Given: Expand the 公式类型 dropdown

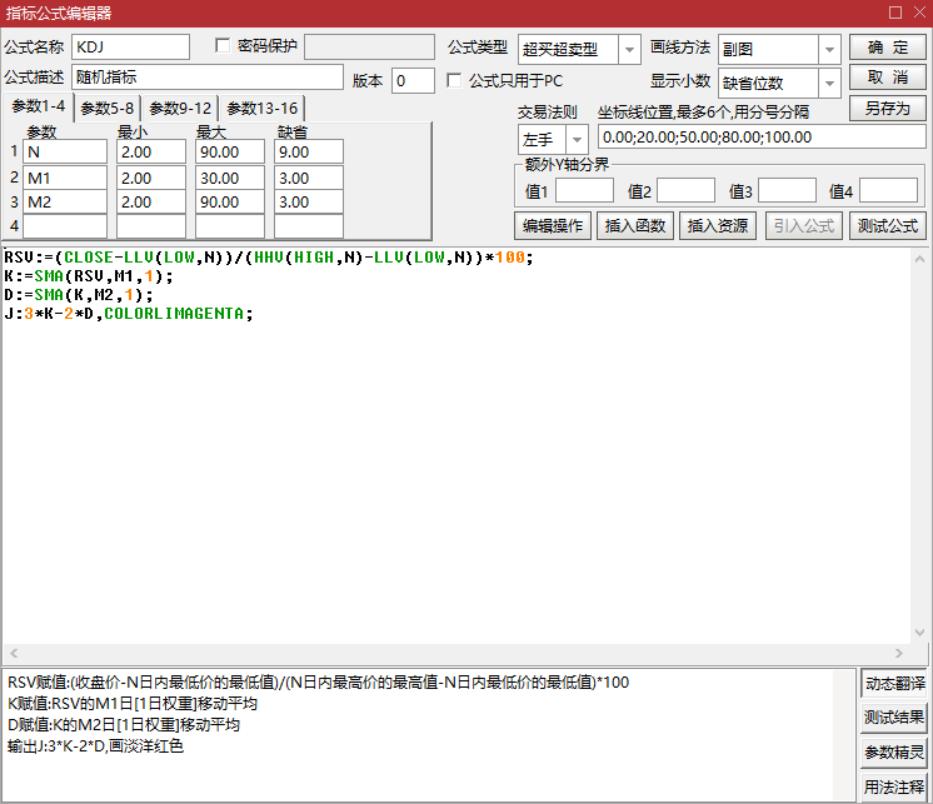Looking at the screenshot, I should (x=630, y=49).
